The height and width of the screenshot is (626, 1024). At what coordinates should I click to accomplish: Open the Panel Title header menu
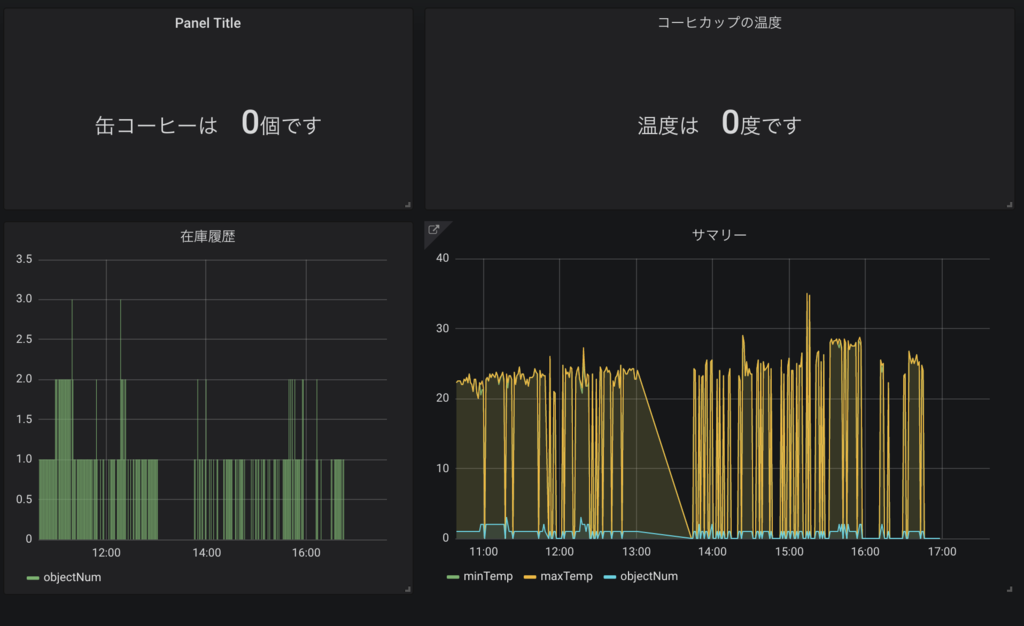pos(208,23)
